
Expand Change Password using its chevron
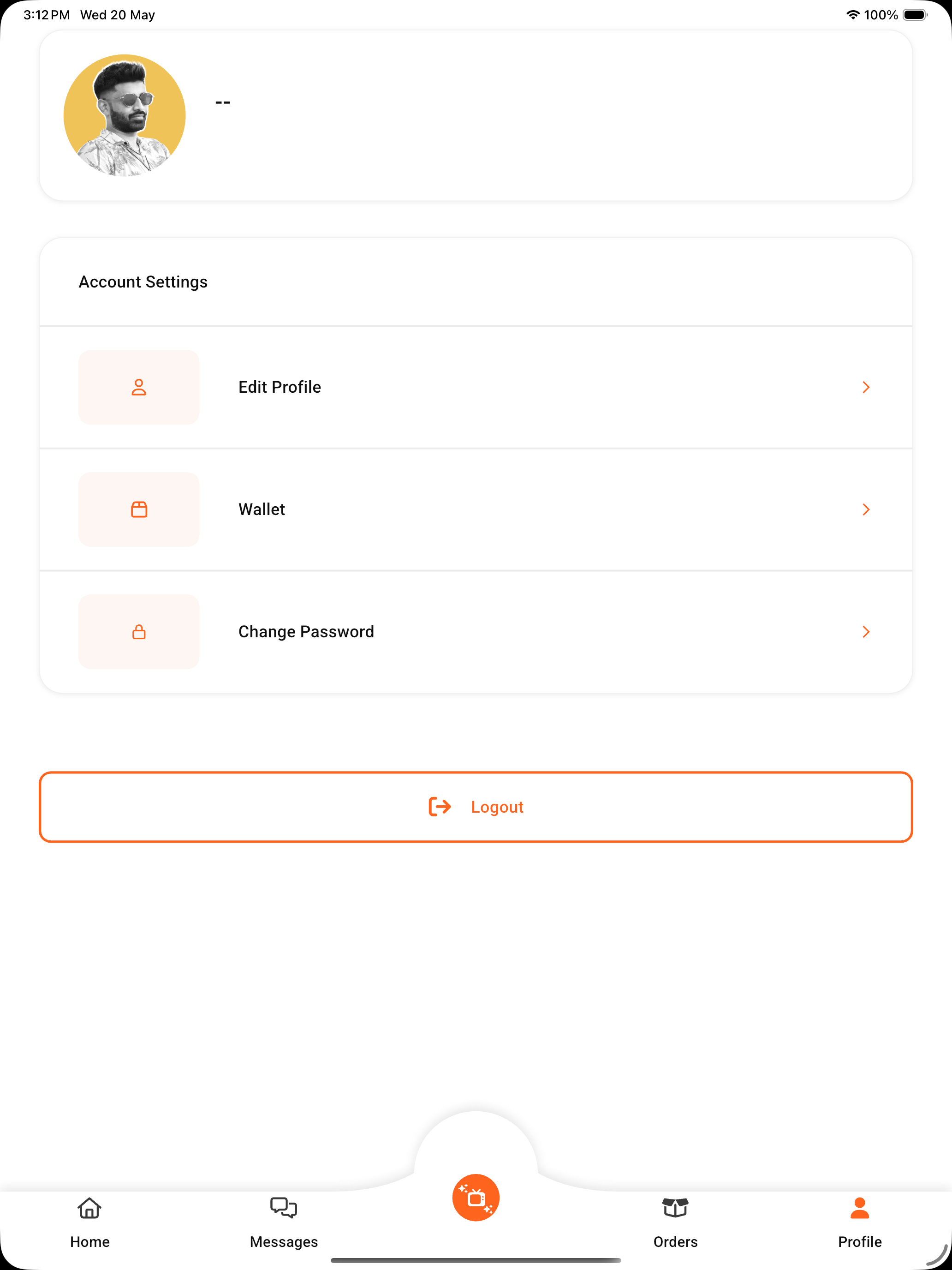click(x=866, y=632)
